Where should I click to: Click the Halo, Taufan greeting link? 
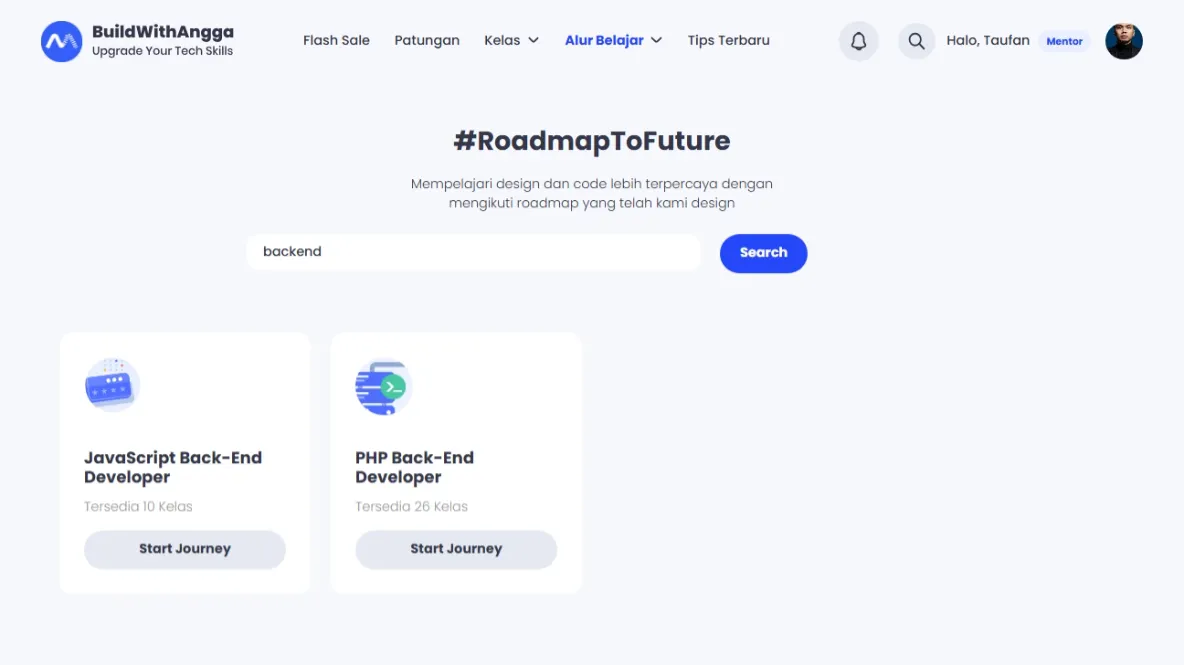(x=988, y=40)
